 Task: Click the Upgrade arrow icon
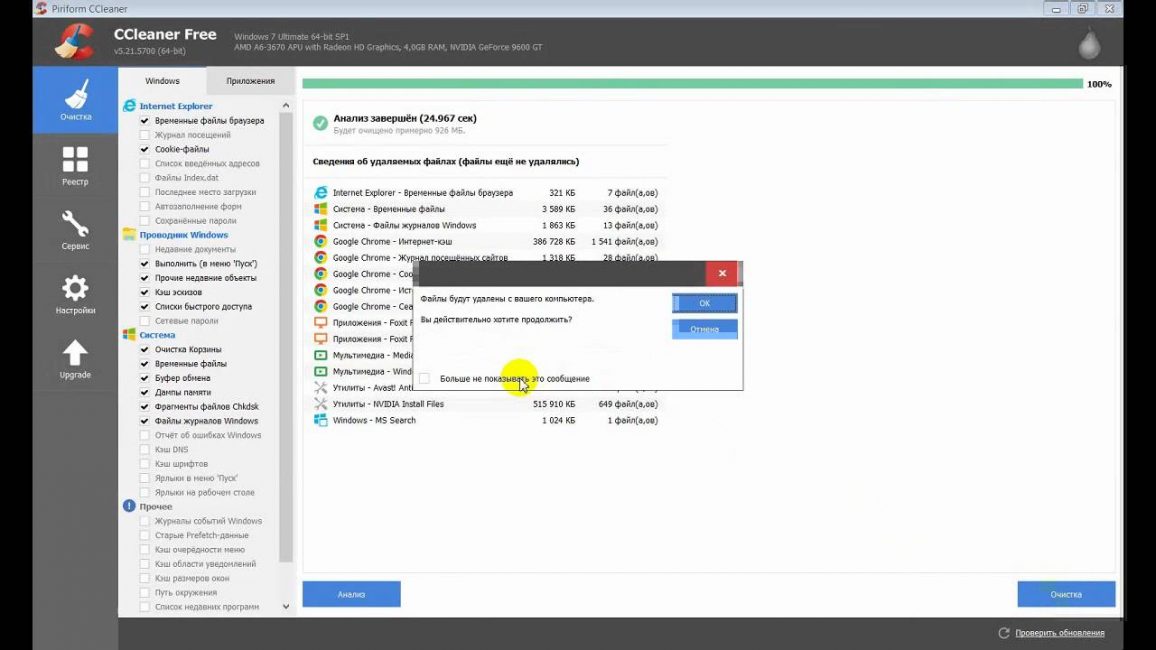click(74, 352)
